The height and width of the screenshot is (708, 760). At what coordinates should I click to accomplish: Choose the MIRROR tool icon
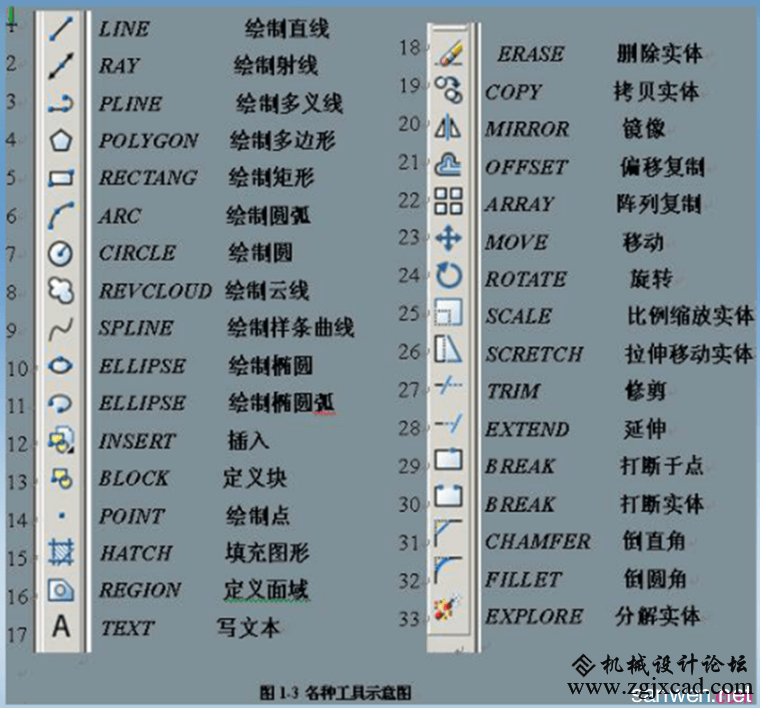click(448, 127)
